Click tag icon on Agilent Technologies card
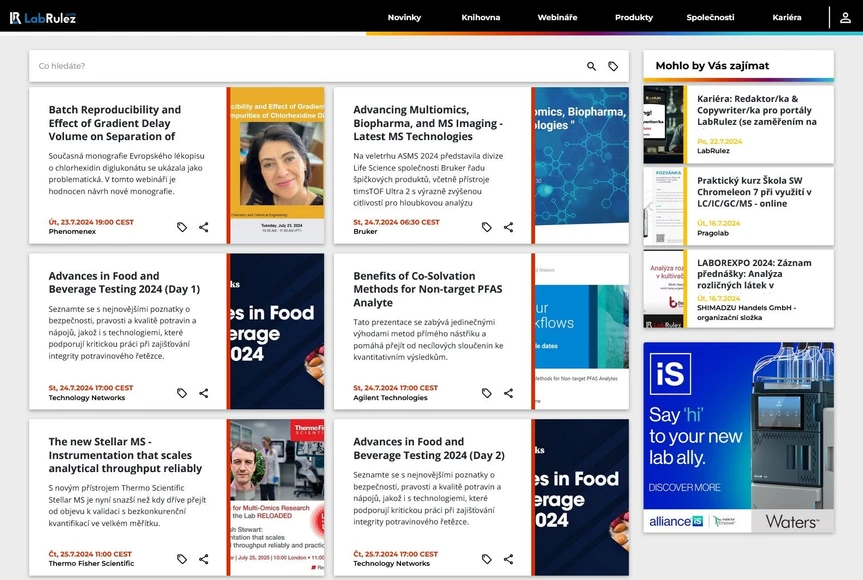Image resolution: width=863 pixels, height=580 pixels. click(487, 393)
